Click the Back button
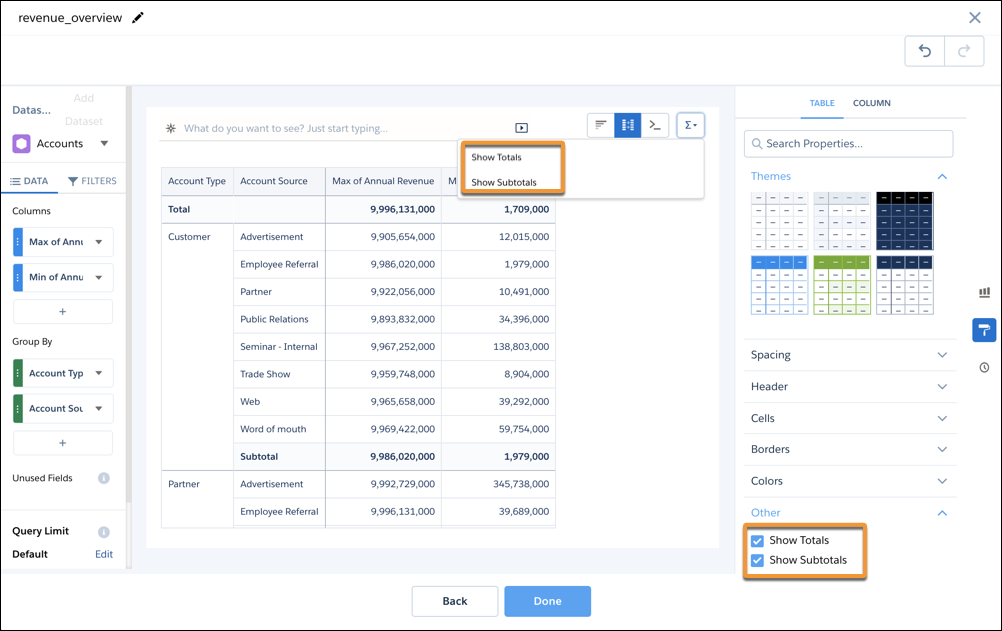Image resolution: width=1002 pixels, height=631 pixels. (x=455, y=601)
